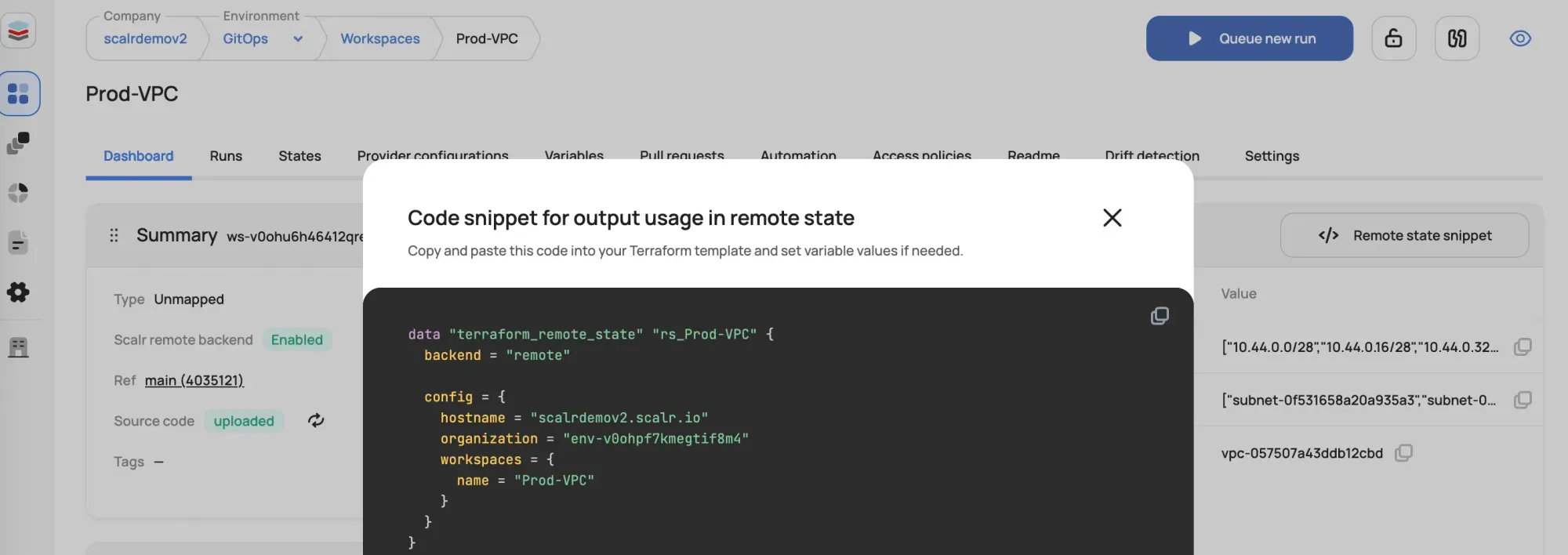Screen dimensions: 1568x555
Task: Close the remote state code snippet dialog
Action: pos(1112,217)
